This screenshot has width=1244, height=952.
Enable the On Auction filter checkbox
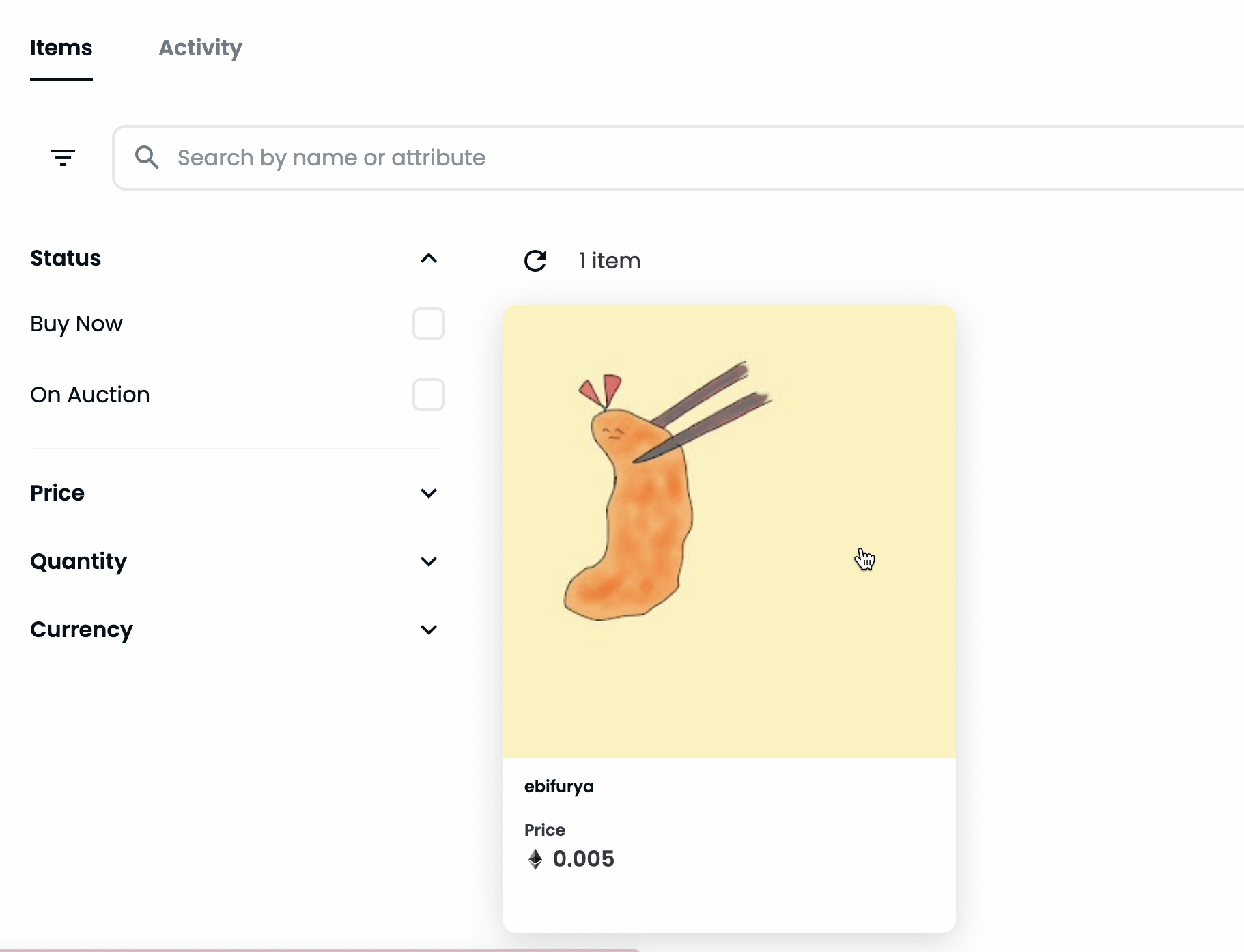tap(429, 395)
